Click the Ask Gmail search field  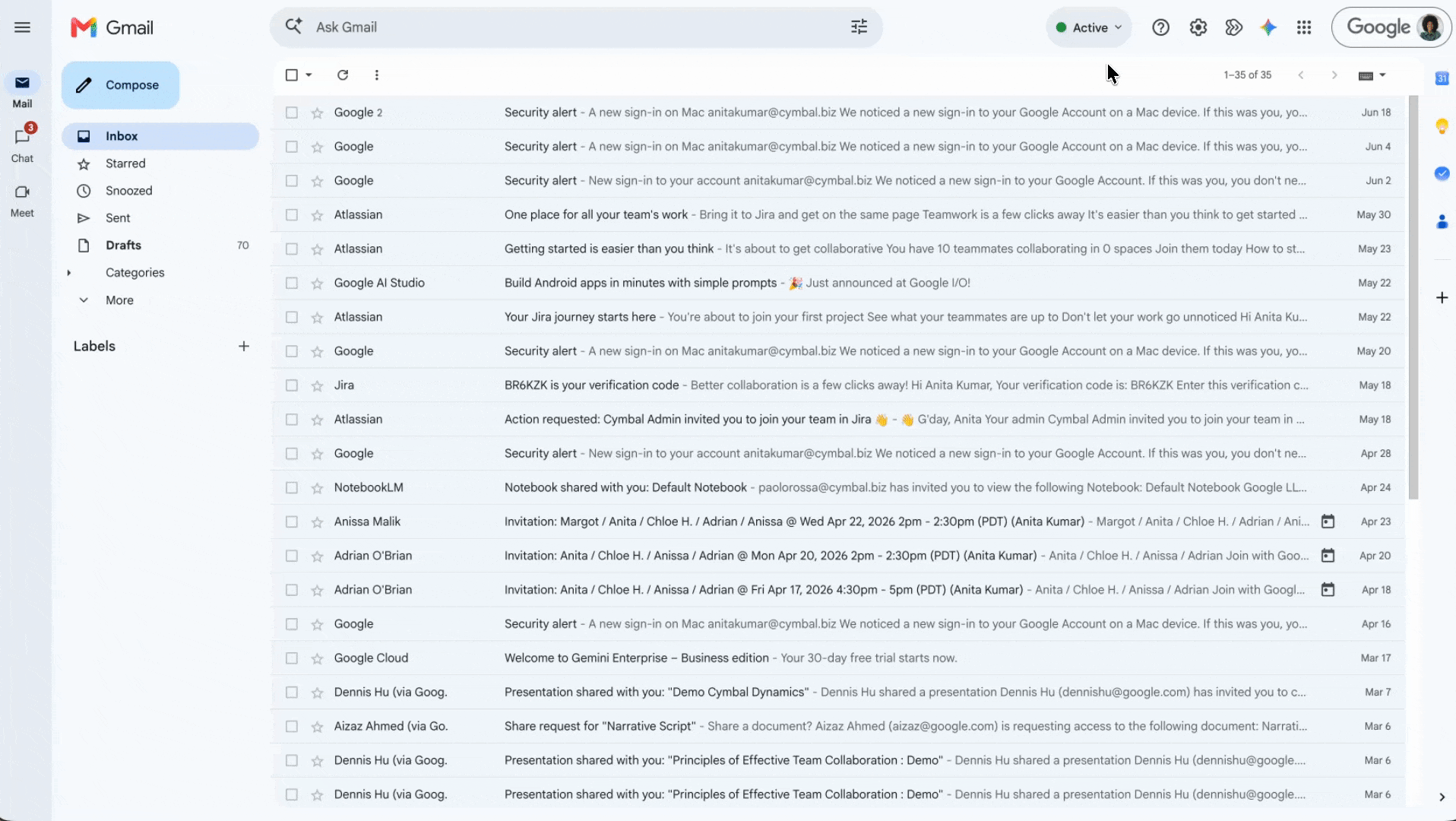(578, 27)
